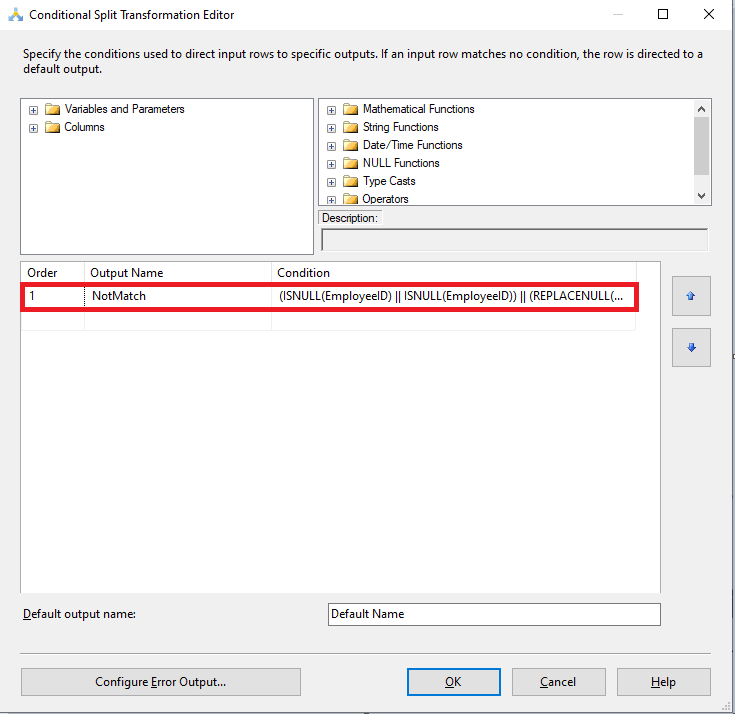The image size is (735, 714).
Task: Expand the Columns tree node
Action: click(x=33, y=128)
